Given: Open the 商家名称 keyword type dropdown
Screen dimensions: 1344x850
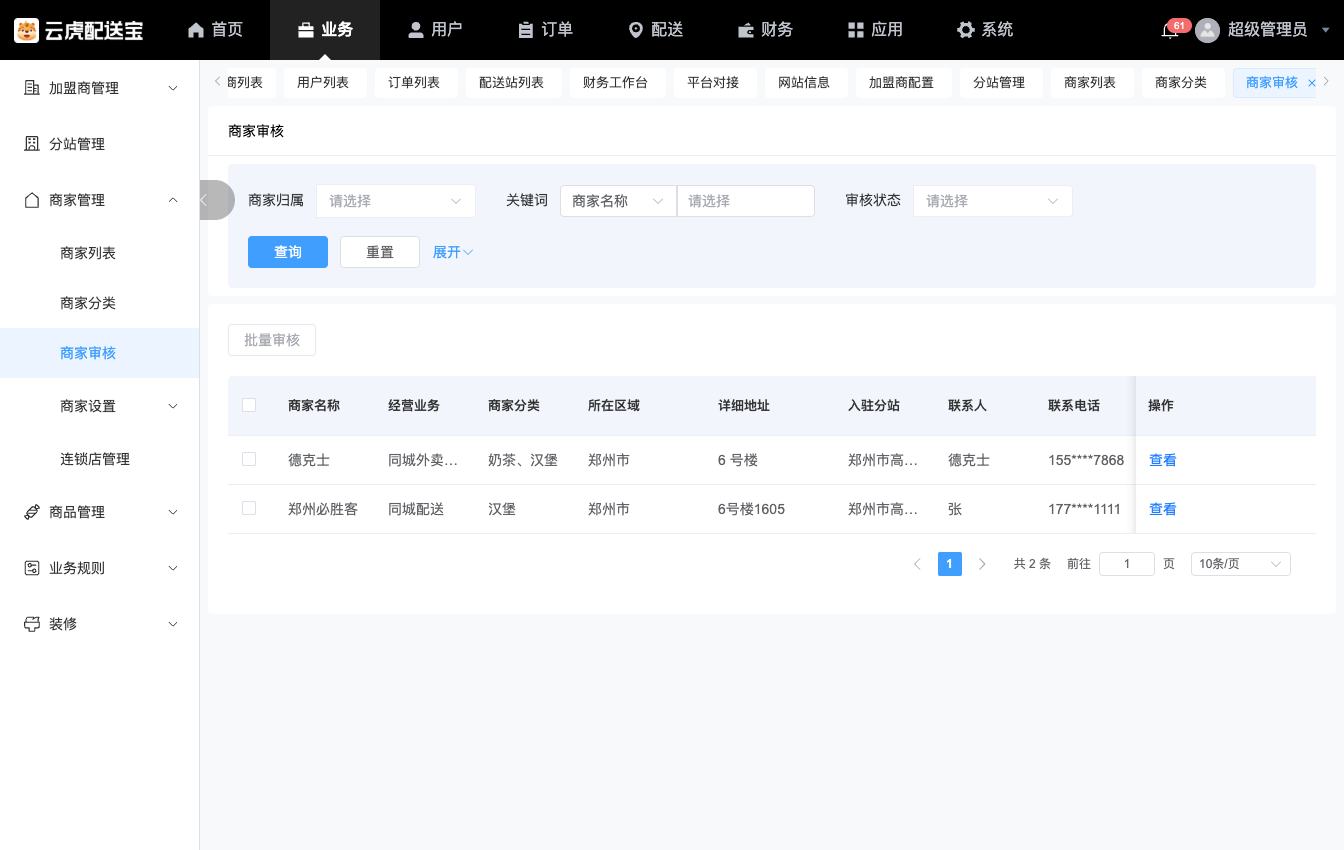Looking at the screenshot, I should [x=618, y=201].
